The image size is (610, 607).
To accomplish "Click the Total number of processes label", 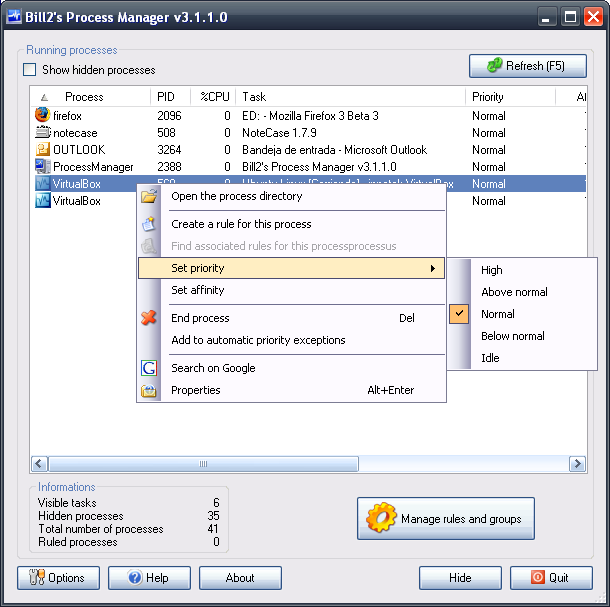I will point(101,529).
